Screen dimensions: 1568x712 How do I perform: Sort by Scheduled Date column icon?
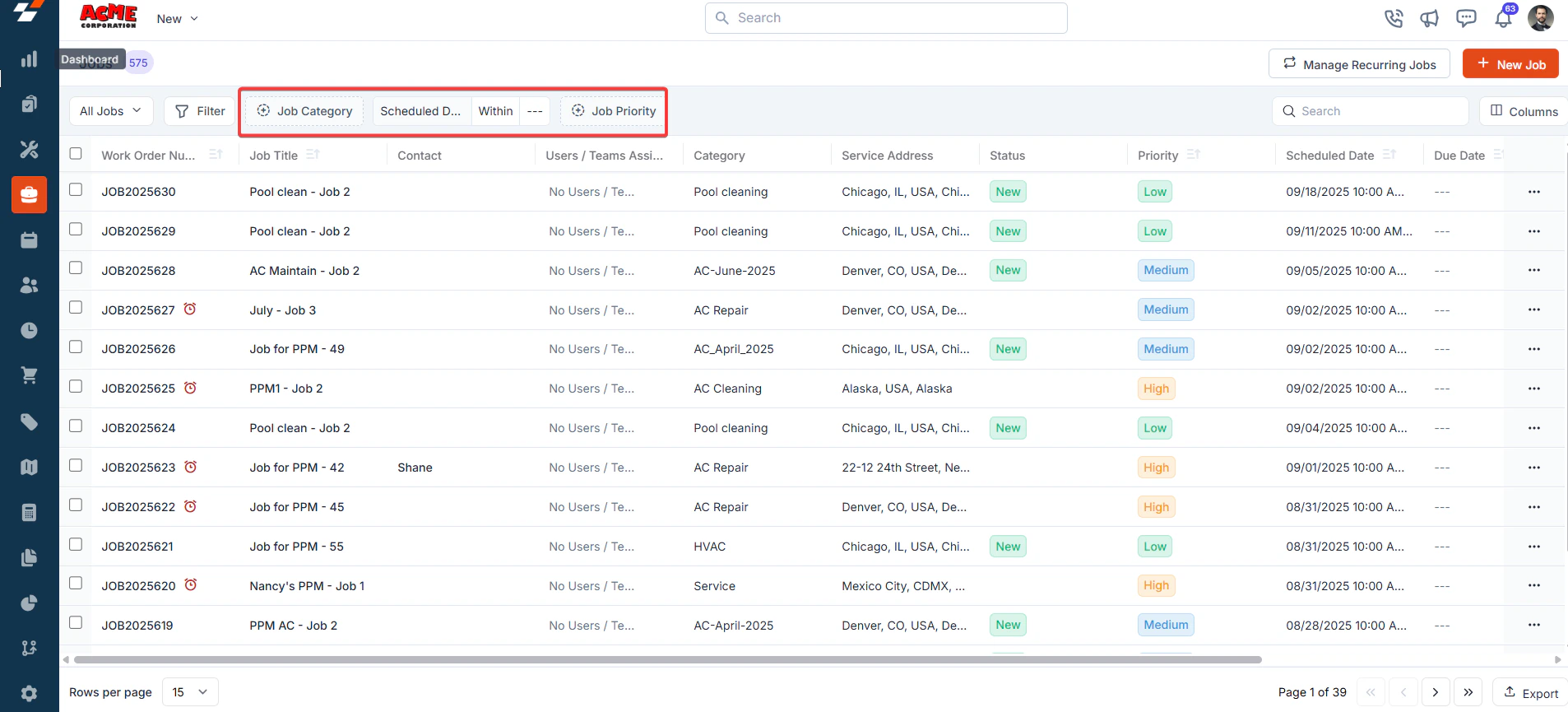[1389, 154]
